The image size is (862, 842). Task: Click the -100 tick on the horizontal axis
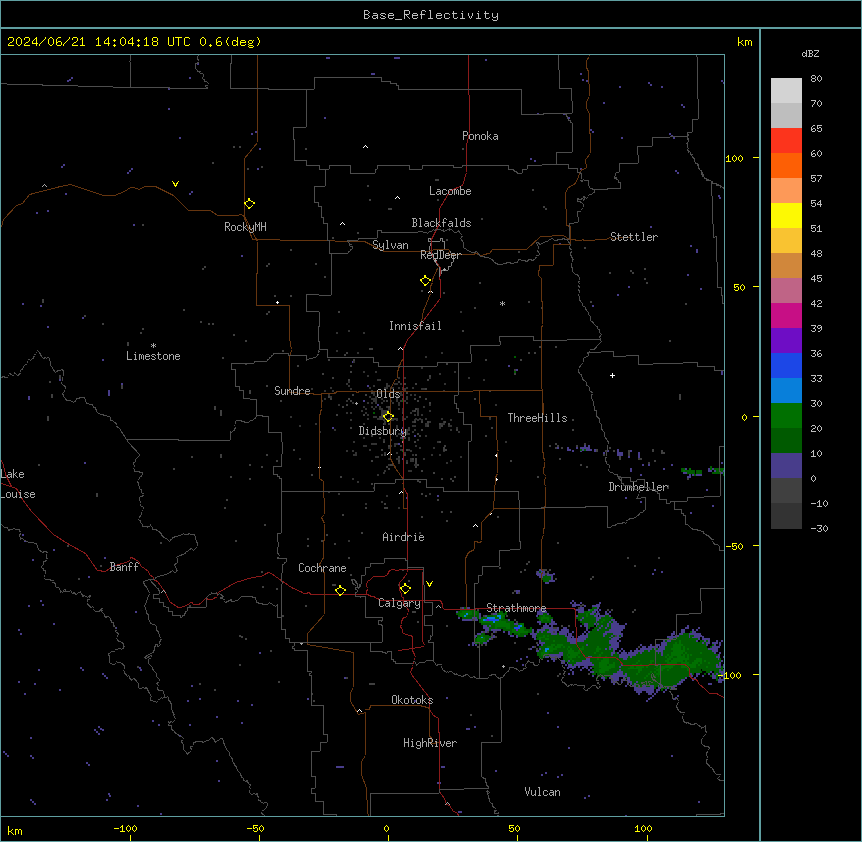click(125, 828)
